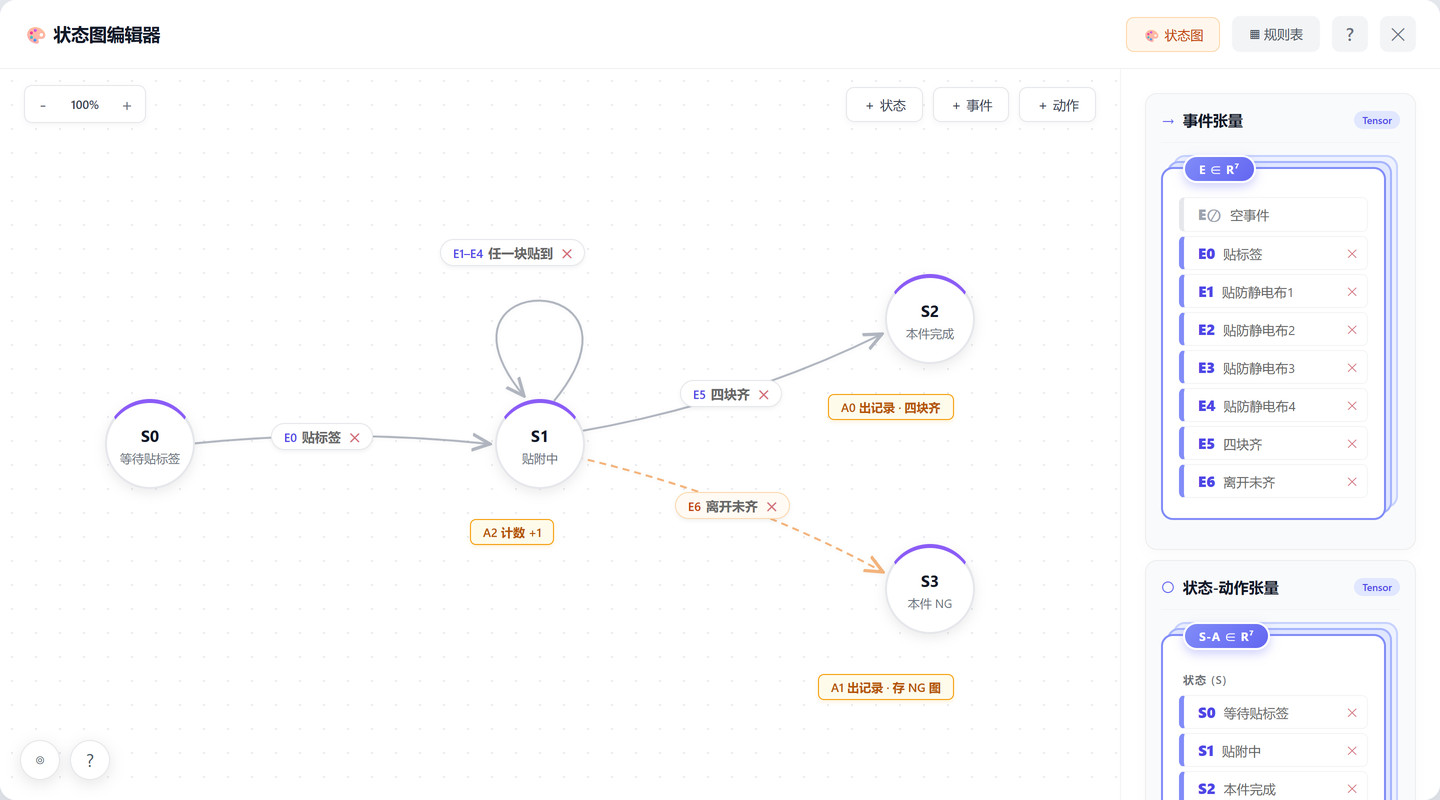Delete event E4 贴防静电布4 from the list
1440x800 pixels.
[1352, 406]
